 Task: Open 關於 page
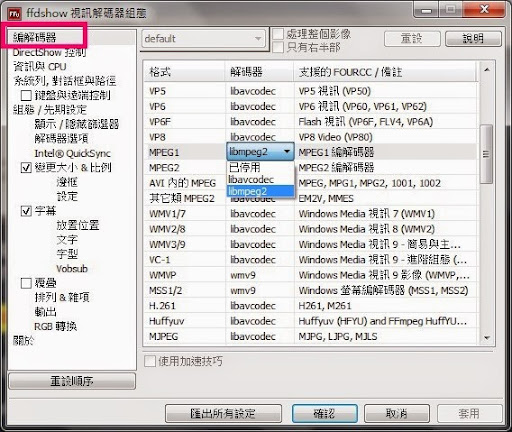[x=23, y=341]
